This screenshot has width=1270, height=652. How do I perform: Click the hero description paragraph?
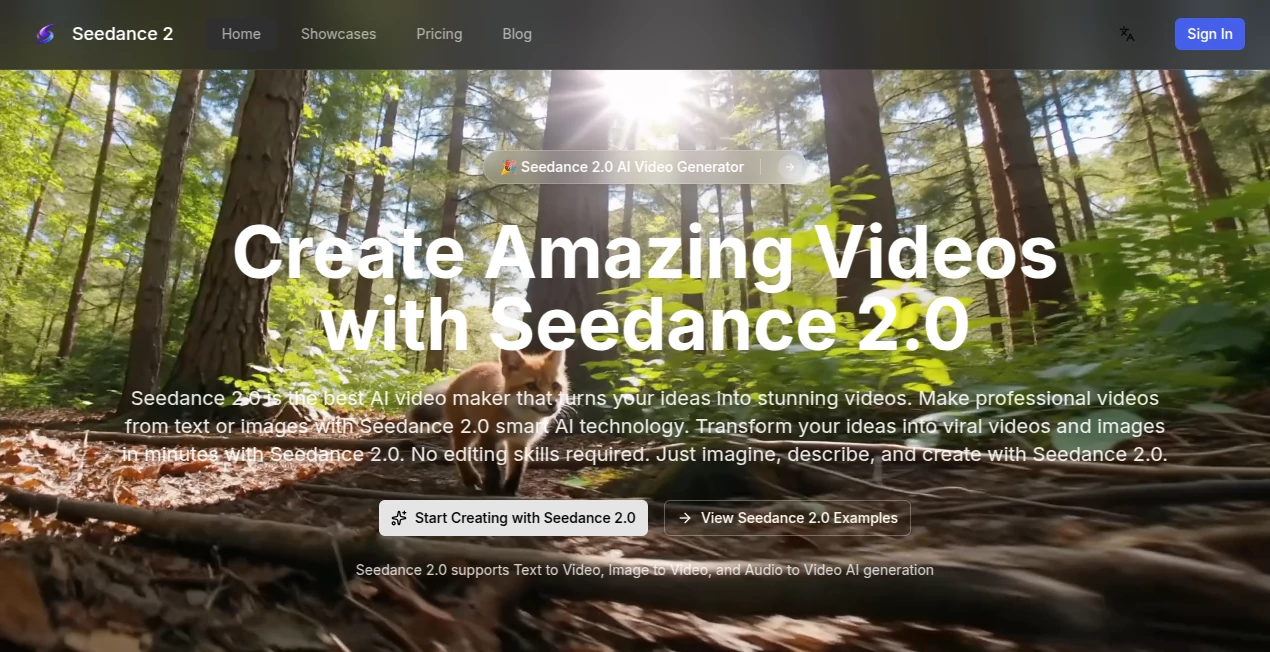(645, 426)
